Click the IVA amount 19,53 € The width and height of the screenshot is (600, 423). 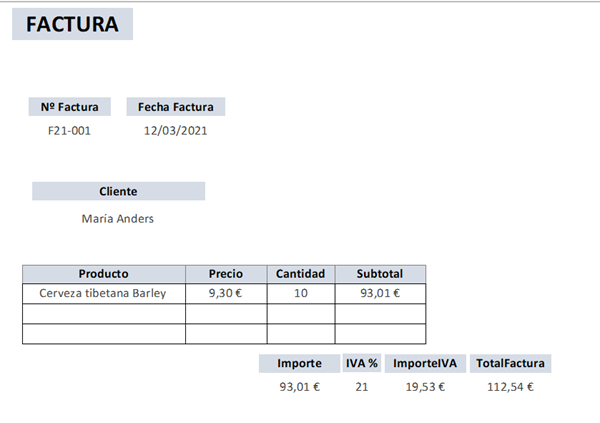[426, 387]
